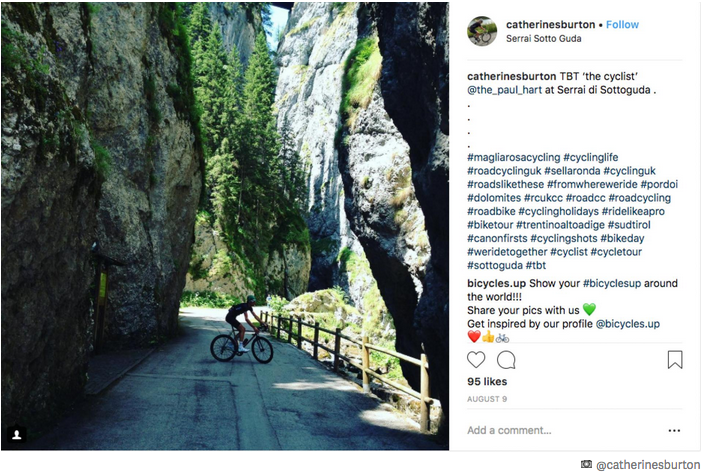Like the post with the heart icon
Screen dimensions: 703x475
click(x=477, y=360)
